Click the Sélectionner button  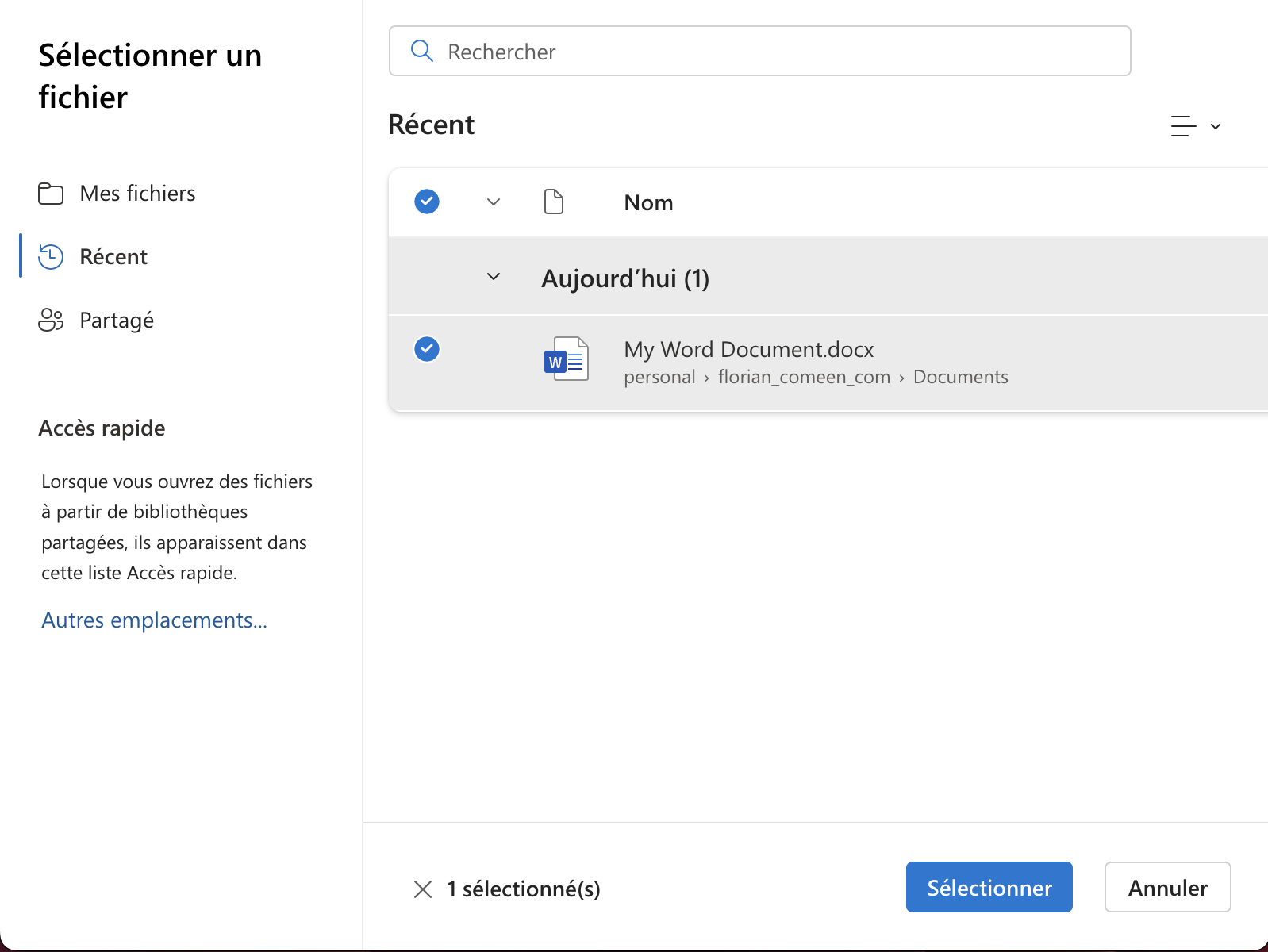989,887
